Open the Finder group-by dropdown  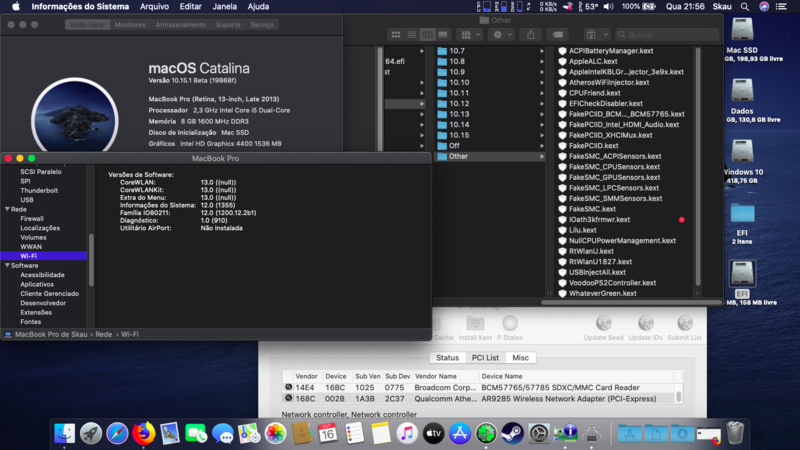pyautogui.click(x=470, y=35)
